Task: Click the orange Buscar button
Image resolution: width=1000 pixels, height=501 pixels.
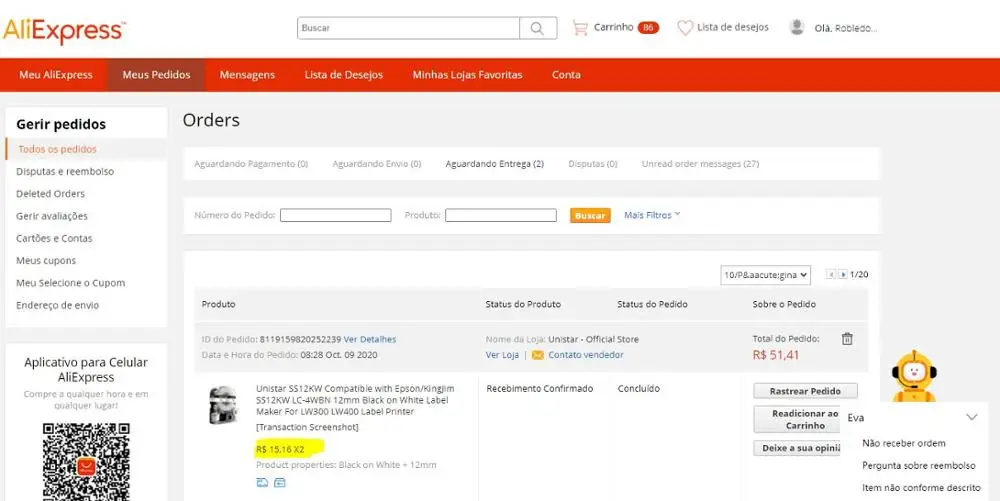Action: (x=590, y=215)
